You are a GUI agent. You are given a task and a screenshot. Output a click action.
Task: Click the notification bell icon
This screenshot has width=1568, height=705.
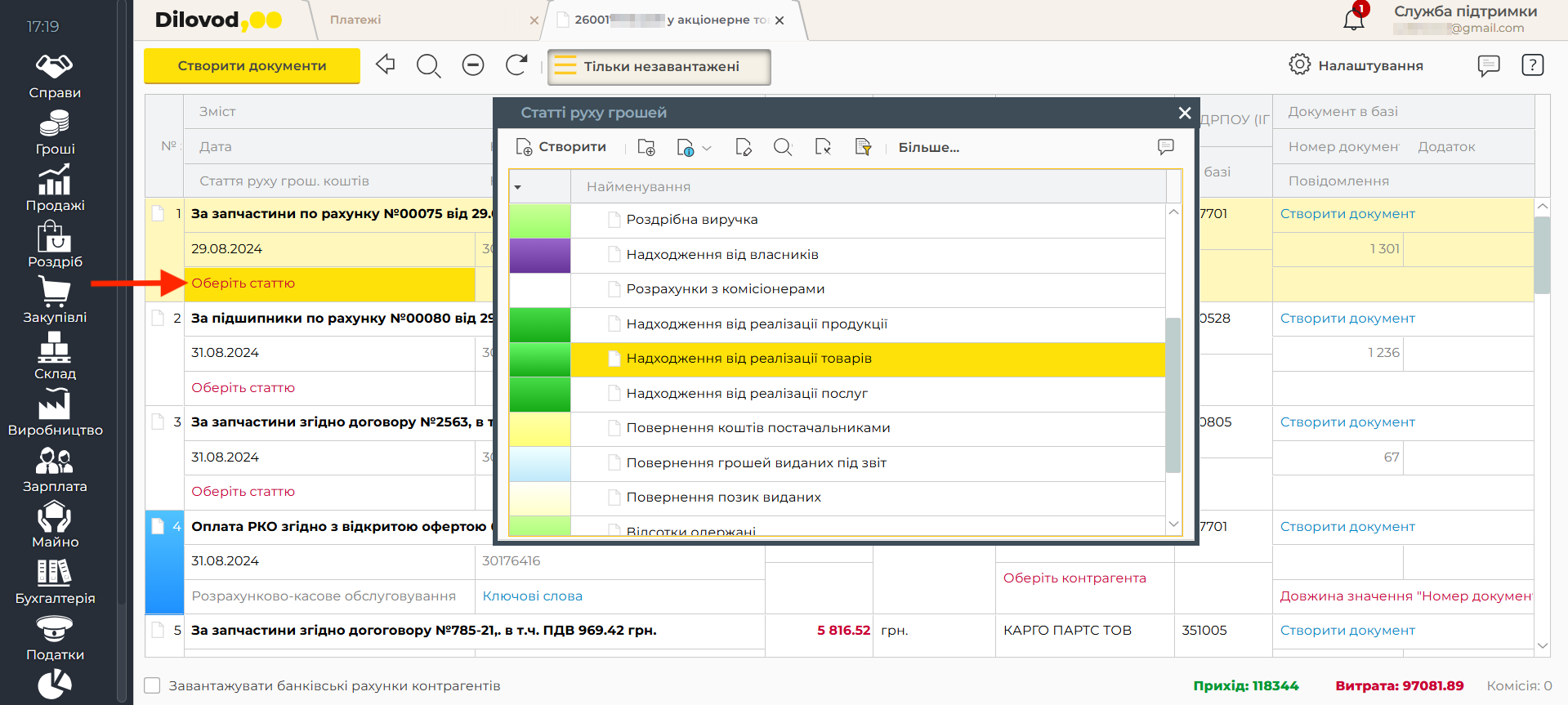click(x=1353, y=20)
